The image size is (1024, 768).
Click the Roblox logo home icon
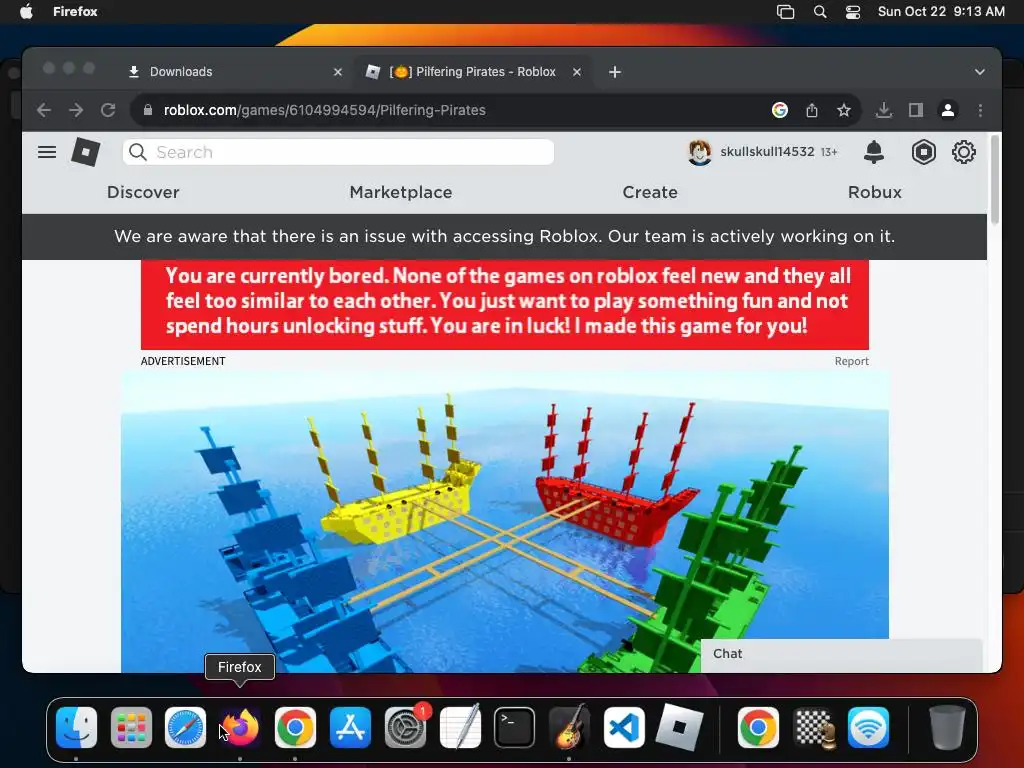tap(86, 152)
